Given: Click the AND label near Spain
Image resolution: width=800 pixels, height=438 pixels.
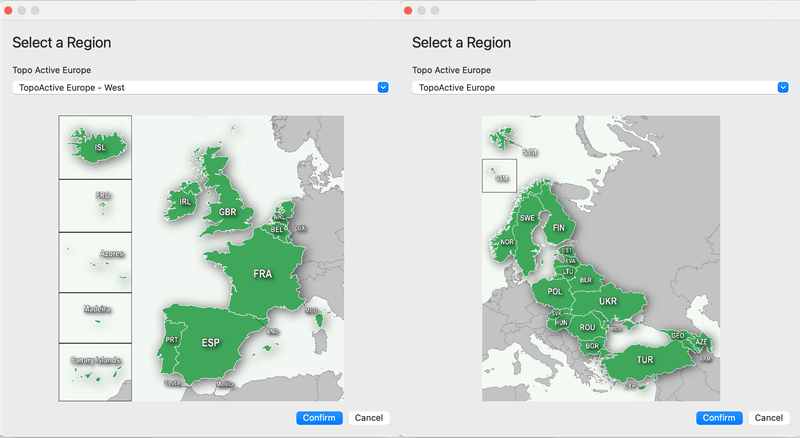Looking at the screenshot, I should click(272, 331).
